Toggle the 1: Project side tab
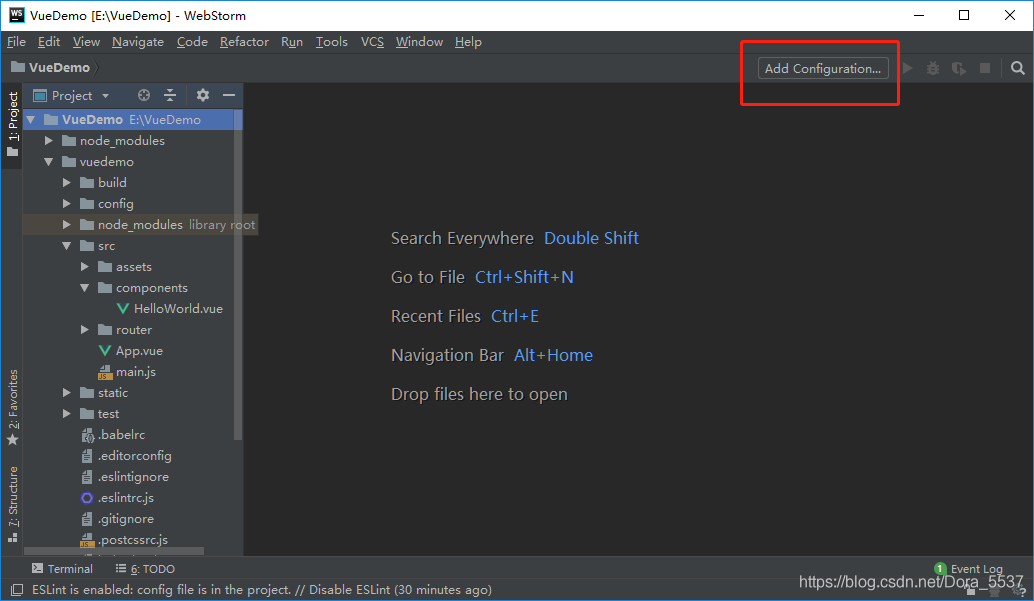 13,125
